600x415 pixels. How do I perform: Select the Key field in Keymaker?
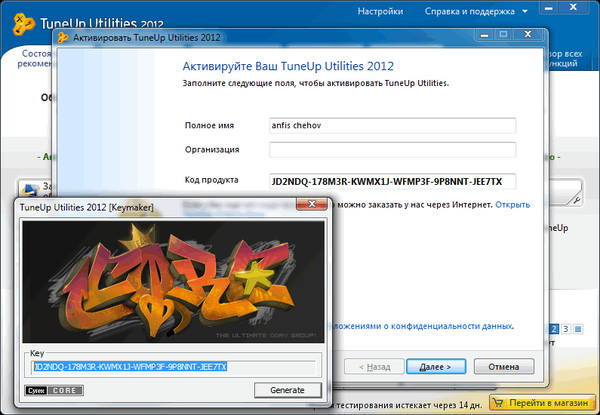(174, 367)
